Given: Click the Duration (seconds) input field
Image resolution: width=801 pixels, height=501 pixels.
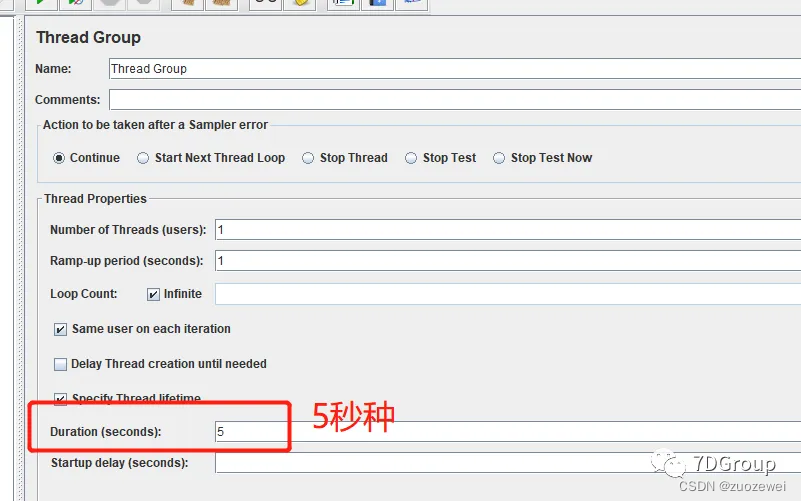Looking at the screenshot, I should [508, 432].
